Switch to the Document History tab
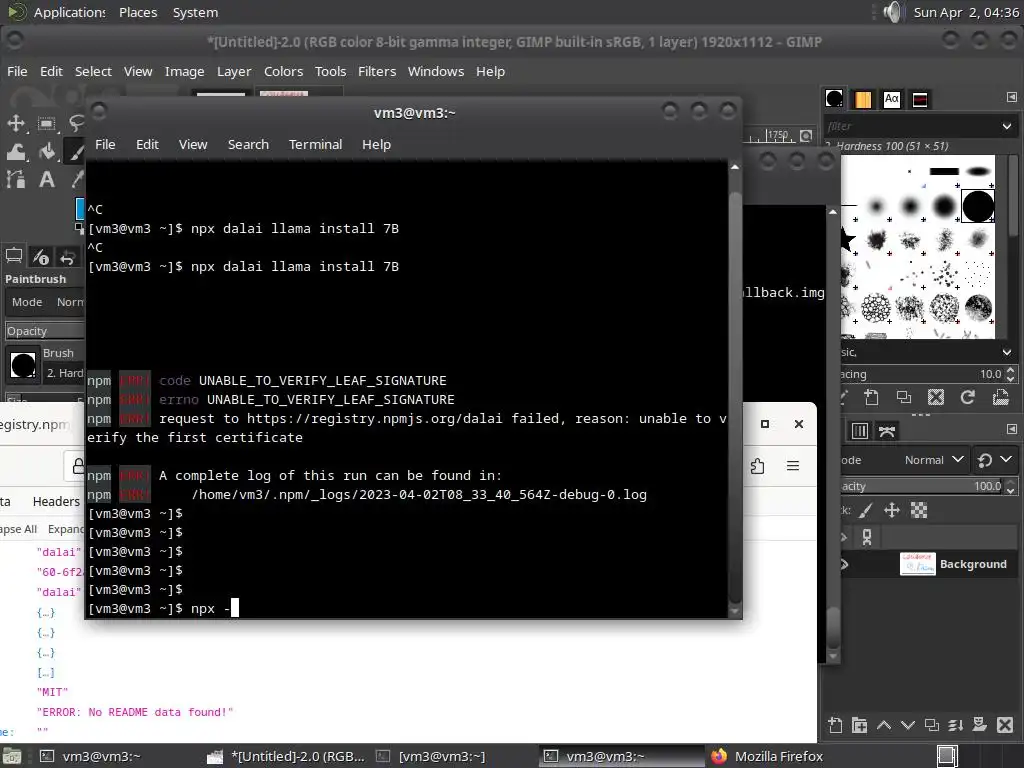 click(920, 99)
